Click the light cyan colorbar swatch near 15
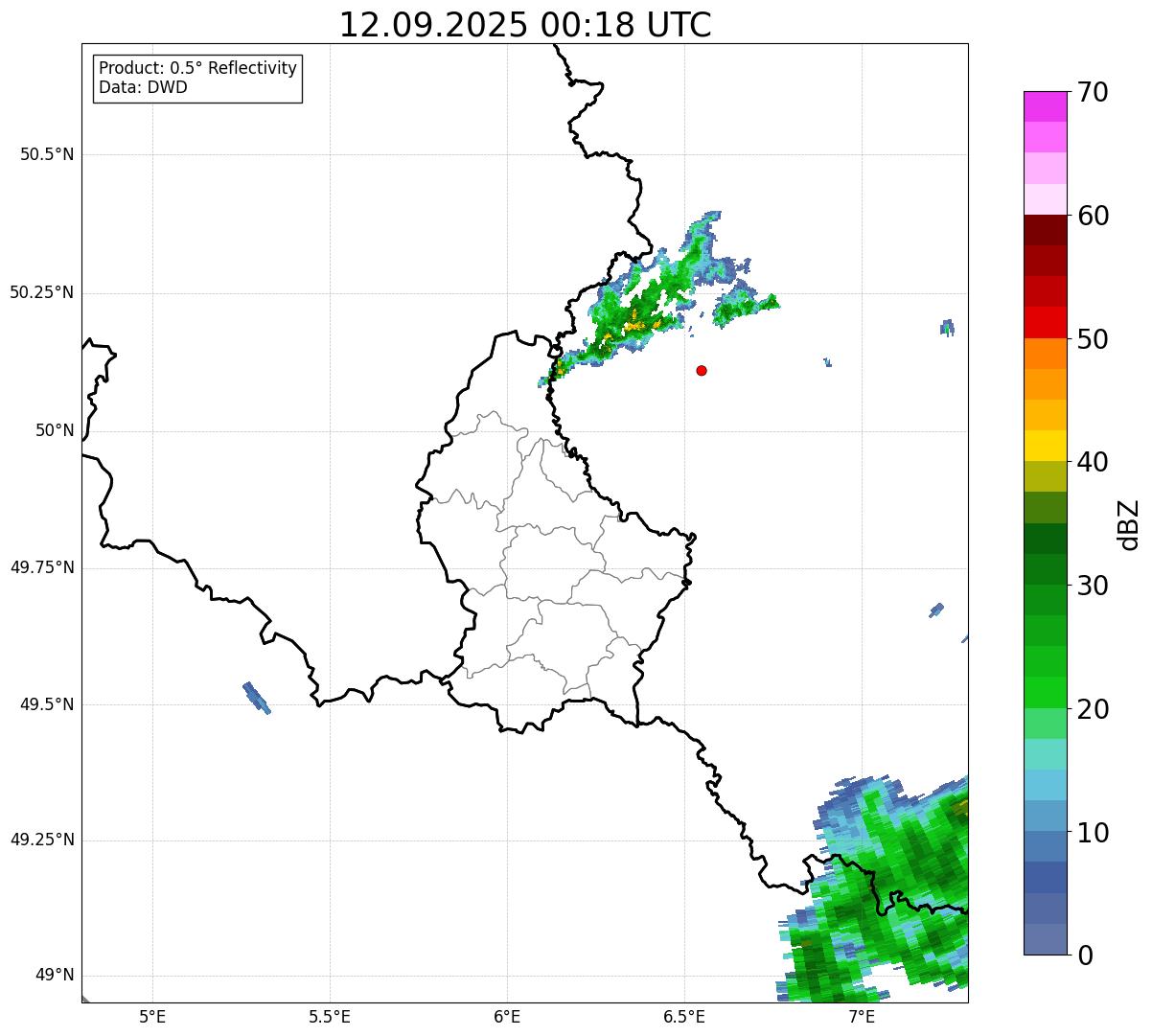The width and height of the screenshot is (1152, 1036). [1045, 754]
